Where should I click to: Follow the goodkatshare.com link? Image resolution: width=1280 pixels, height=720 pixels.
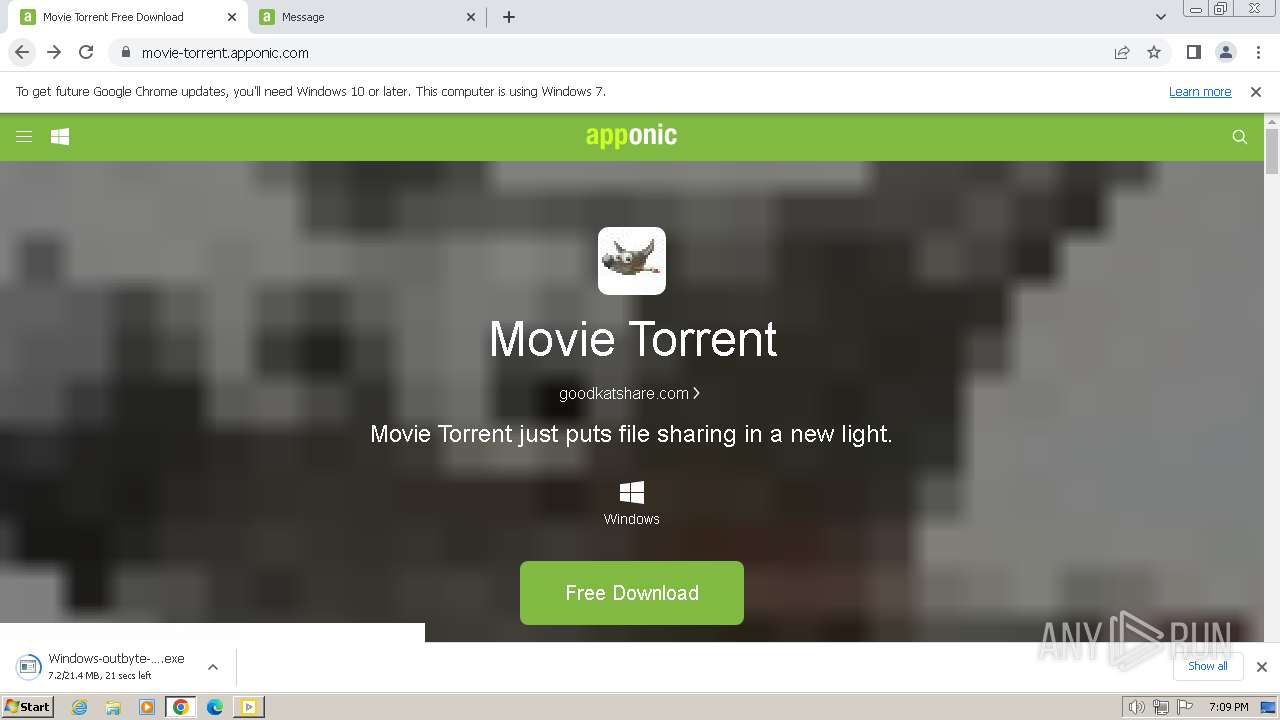point(629,394)
